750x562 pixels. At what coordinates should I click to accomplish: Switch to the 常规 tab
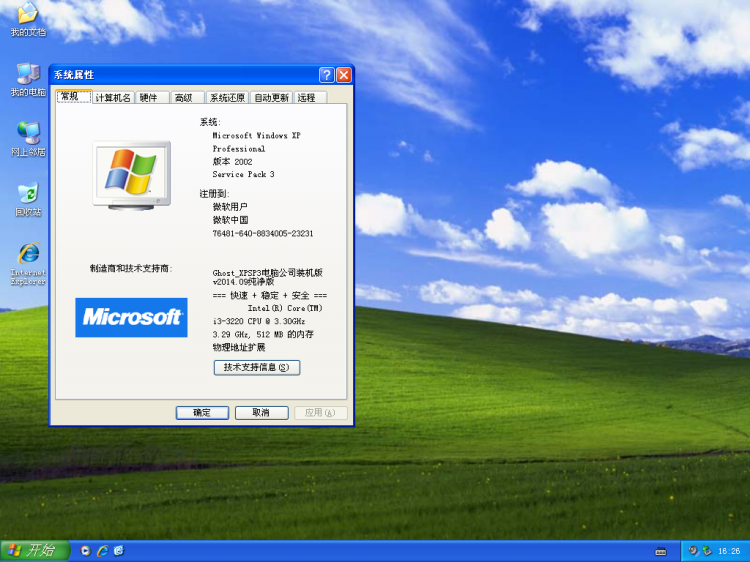[74, 97]
